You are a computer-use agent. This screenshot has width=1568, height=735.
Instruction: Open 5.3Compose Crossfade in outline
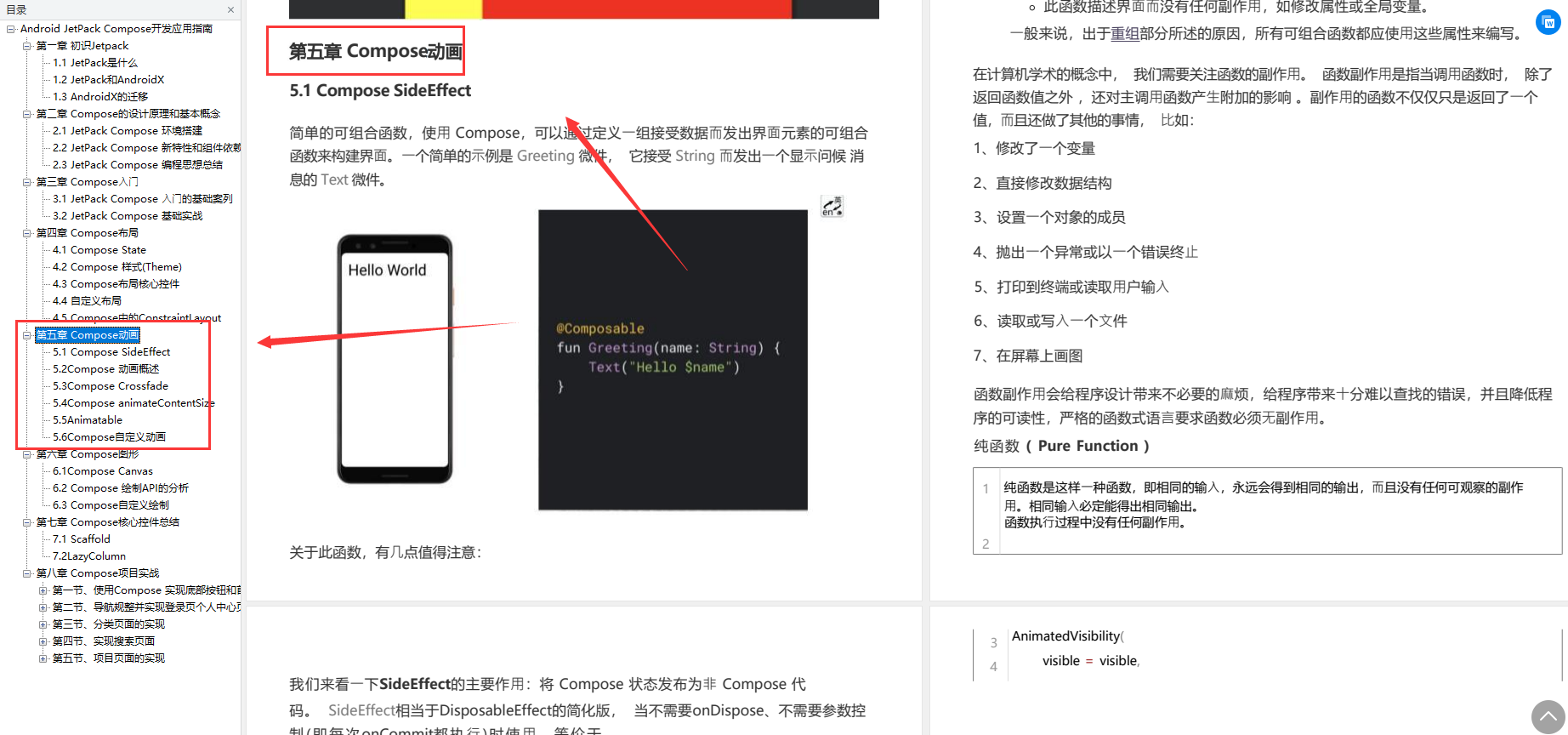pyautogui.click(x=111, y=386)
